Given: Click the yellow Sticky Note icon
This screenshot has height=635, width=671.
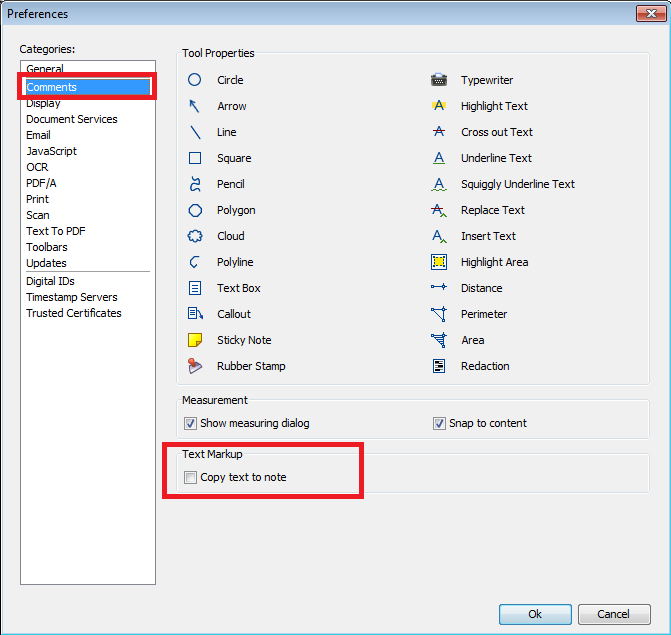Looking at the screenshot, I should (x=195, y=340).
